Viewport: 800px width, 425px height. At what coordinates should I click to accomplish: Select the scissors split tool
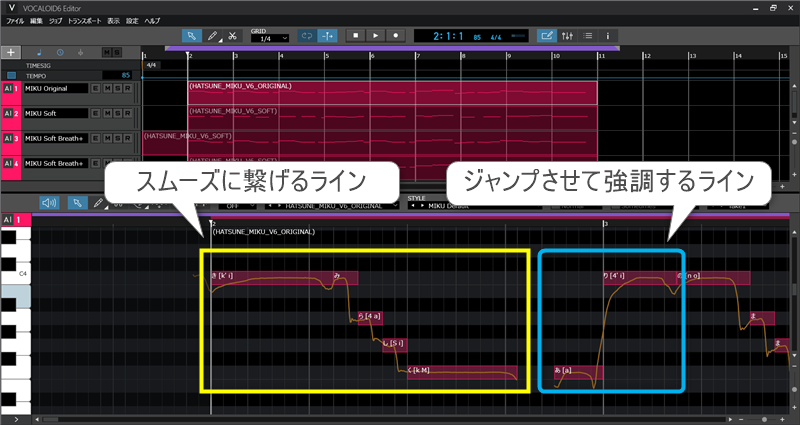point(232,36)
